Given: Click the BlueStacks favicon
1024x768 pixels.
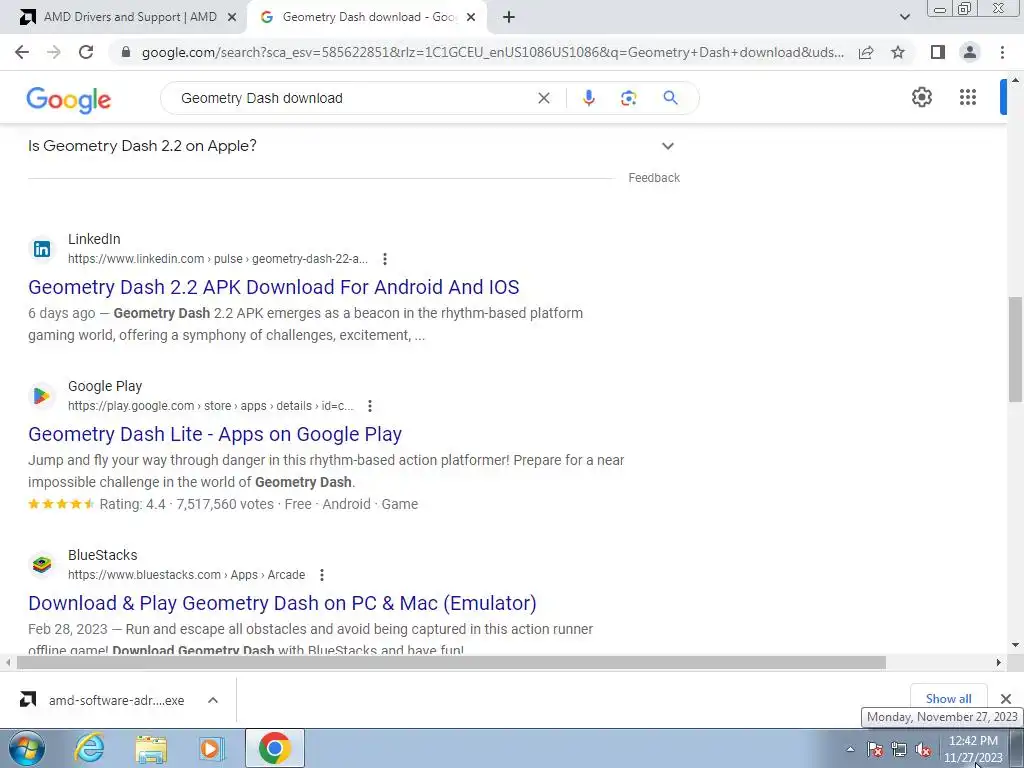Looking at the screenshot, I should click(42, 564).
